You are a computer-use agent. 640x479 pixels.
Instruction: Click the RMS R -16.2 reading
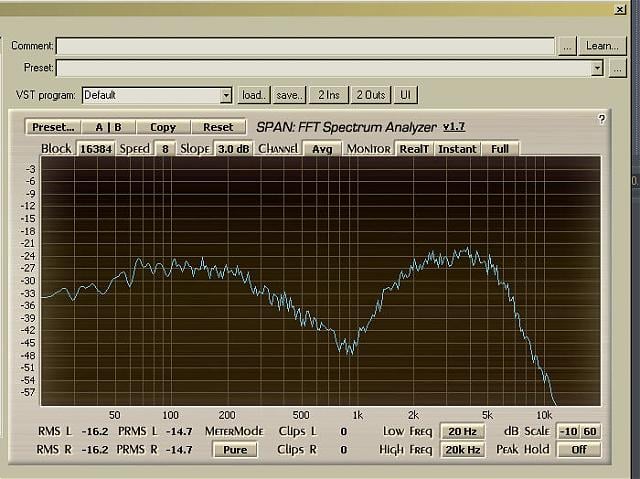(95, 450)
